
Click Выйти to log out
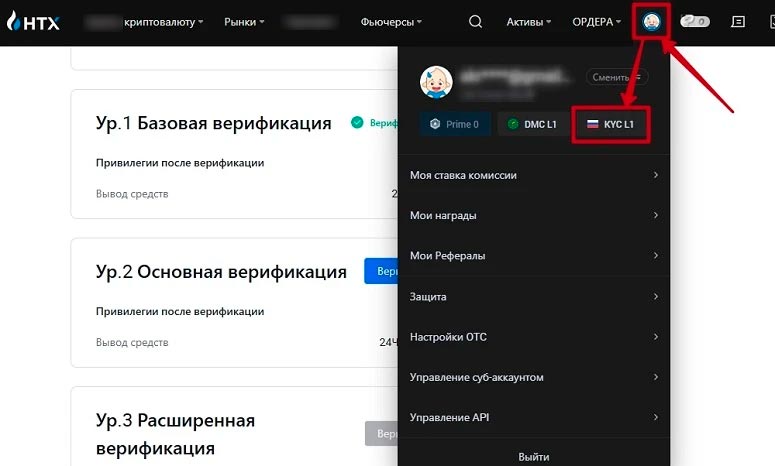[x=533, y=457]
